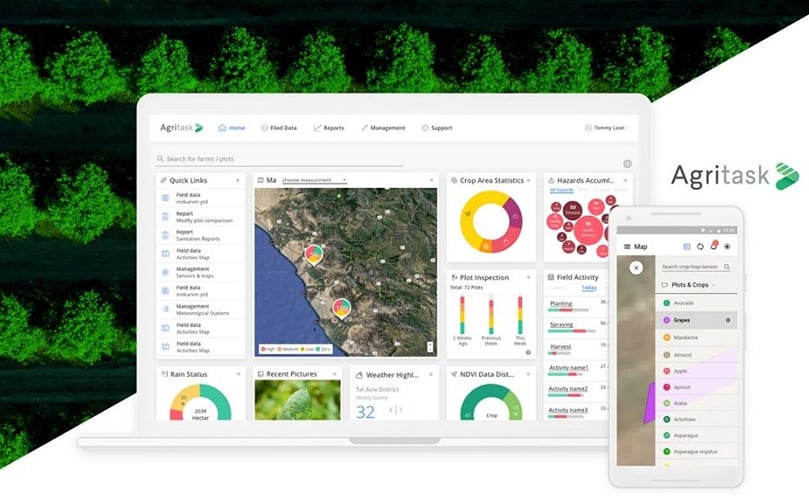Screen dimensions: 809x501
Task: Open the dashboard settings gear icon
Action: (627, 164)
